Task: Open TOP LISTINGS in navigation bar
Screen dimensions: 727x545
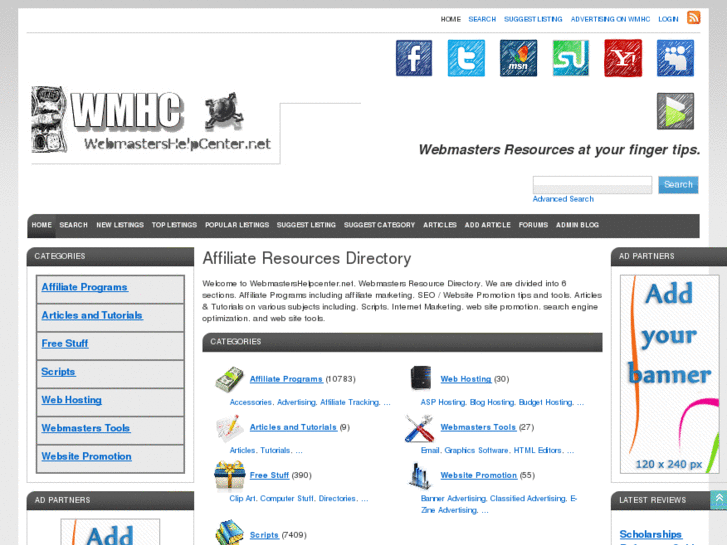Action: 174,225
